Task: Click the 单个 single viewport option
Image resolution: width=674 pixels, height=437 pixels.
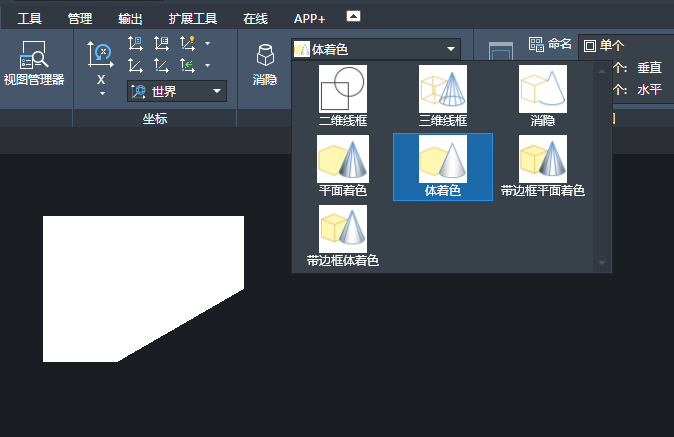Action: pyautogui.click(x=604, y=45)
